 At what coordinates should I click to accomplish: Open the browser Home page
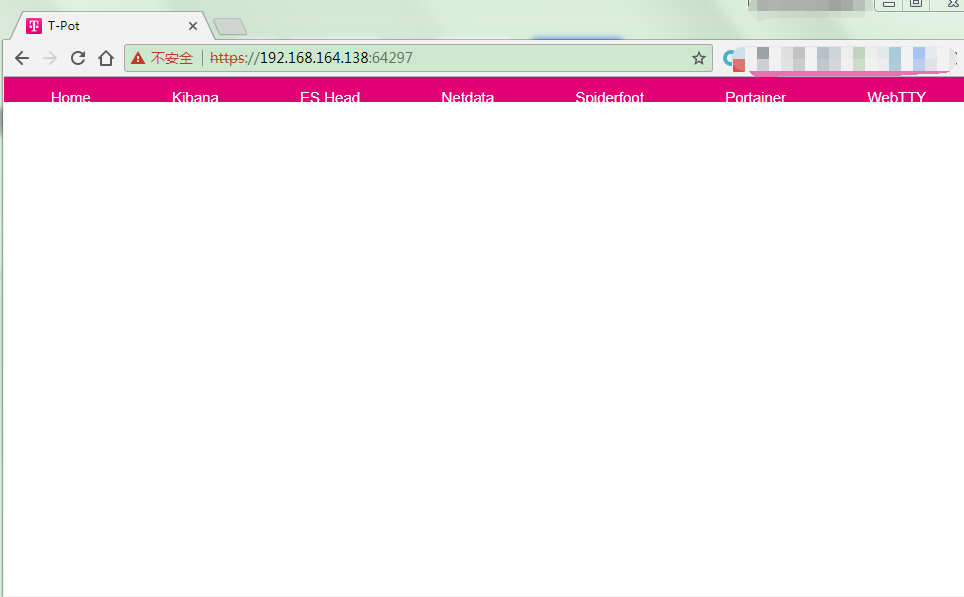pyautogui.click(x=106, y=58)
